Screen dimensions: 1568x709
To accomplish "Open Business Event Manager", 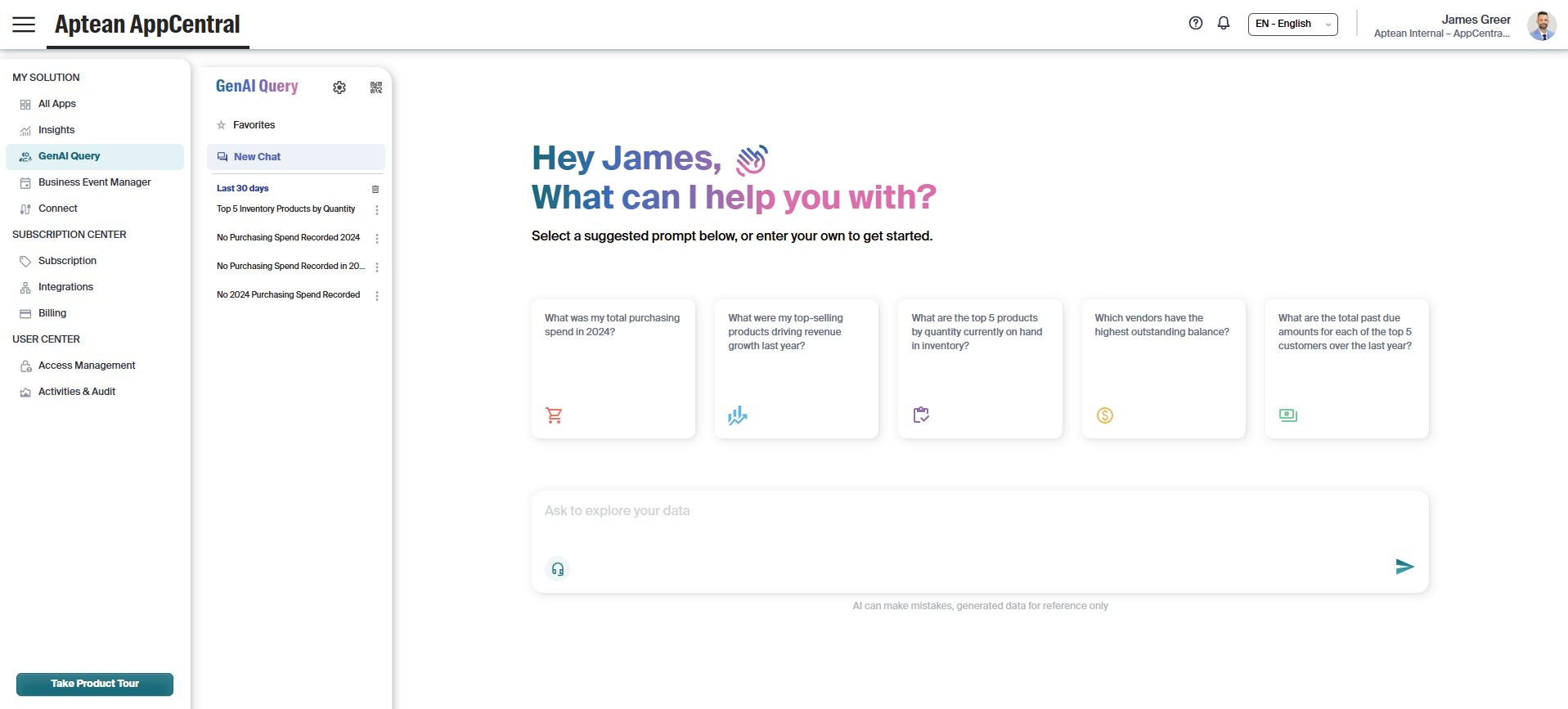I will [x=95, y=182].
